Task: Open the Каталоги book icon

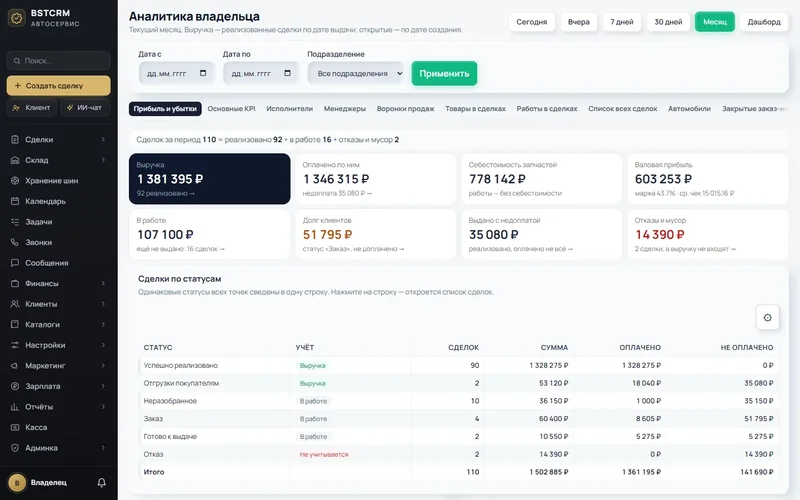Action: coord(15,324)
